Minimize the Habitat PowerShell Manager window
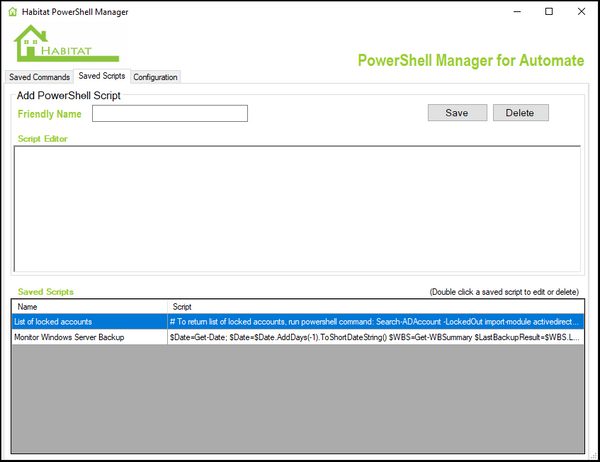 517,11
